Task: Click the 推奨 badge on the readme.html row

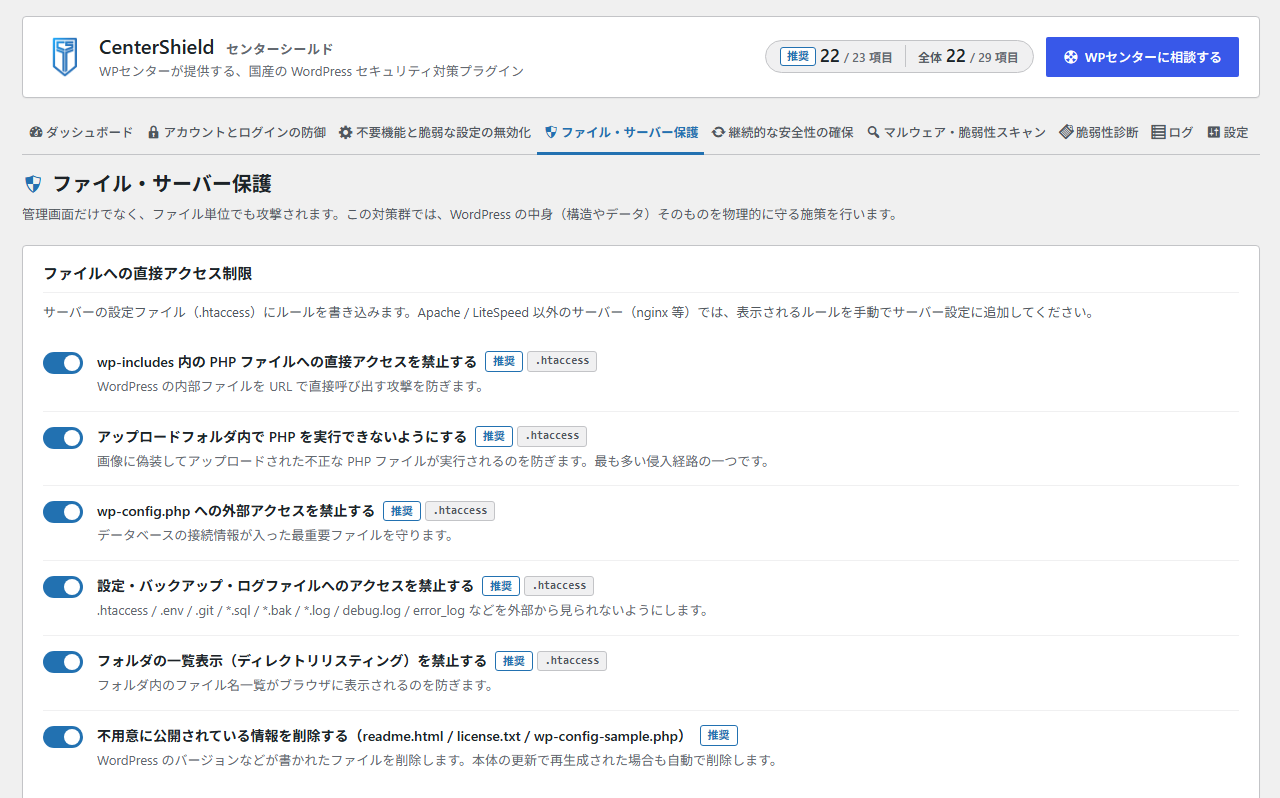Action: [x=718, y=736]
